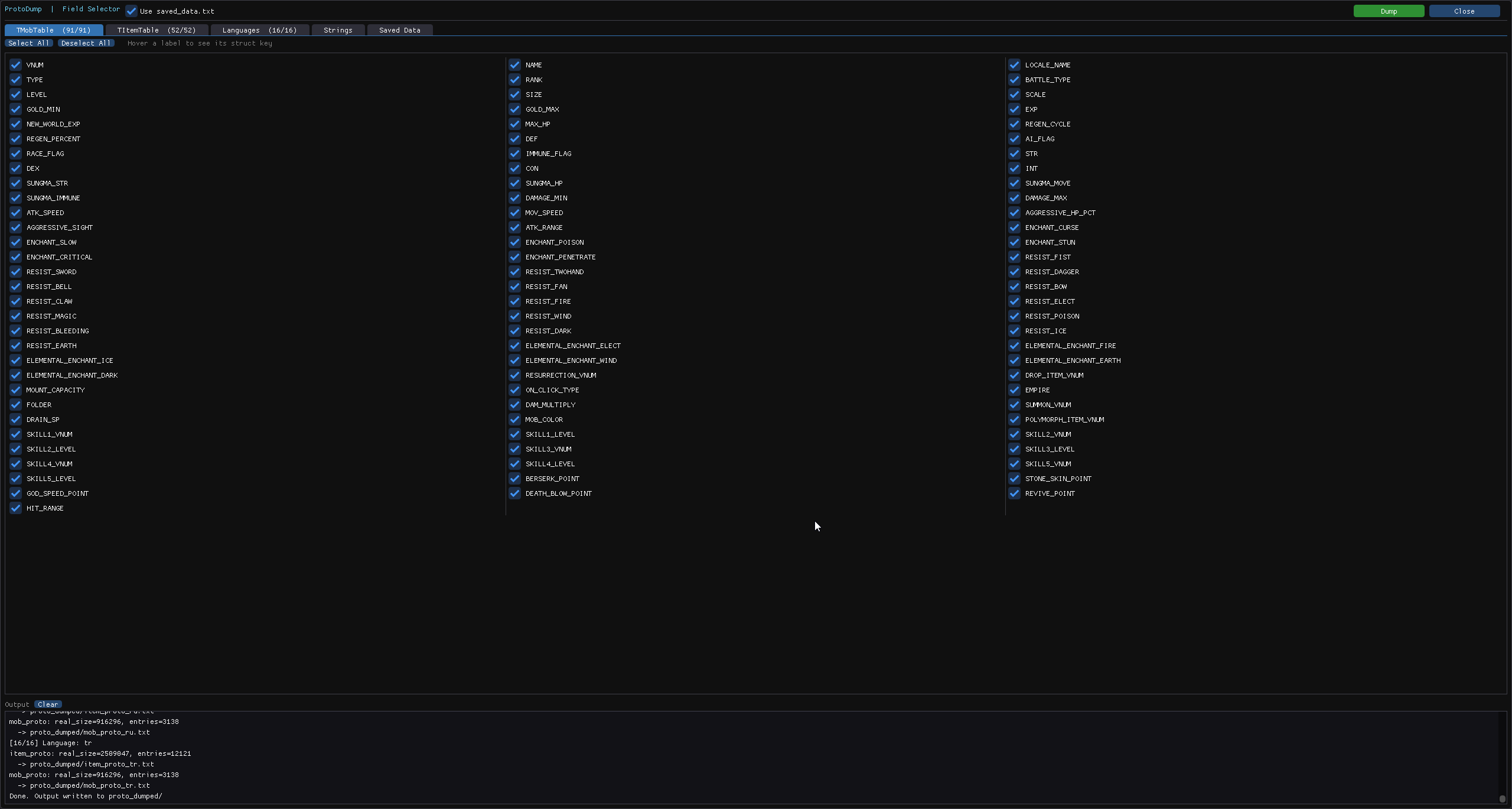Toggle the IMMUNE_FLAG checkbox
This screenshot has width=1512, height=809.
(515, 154)
